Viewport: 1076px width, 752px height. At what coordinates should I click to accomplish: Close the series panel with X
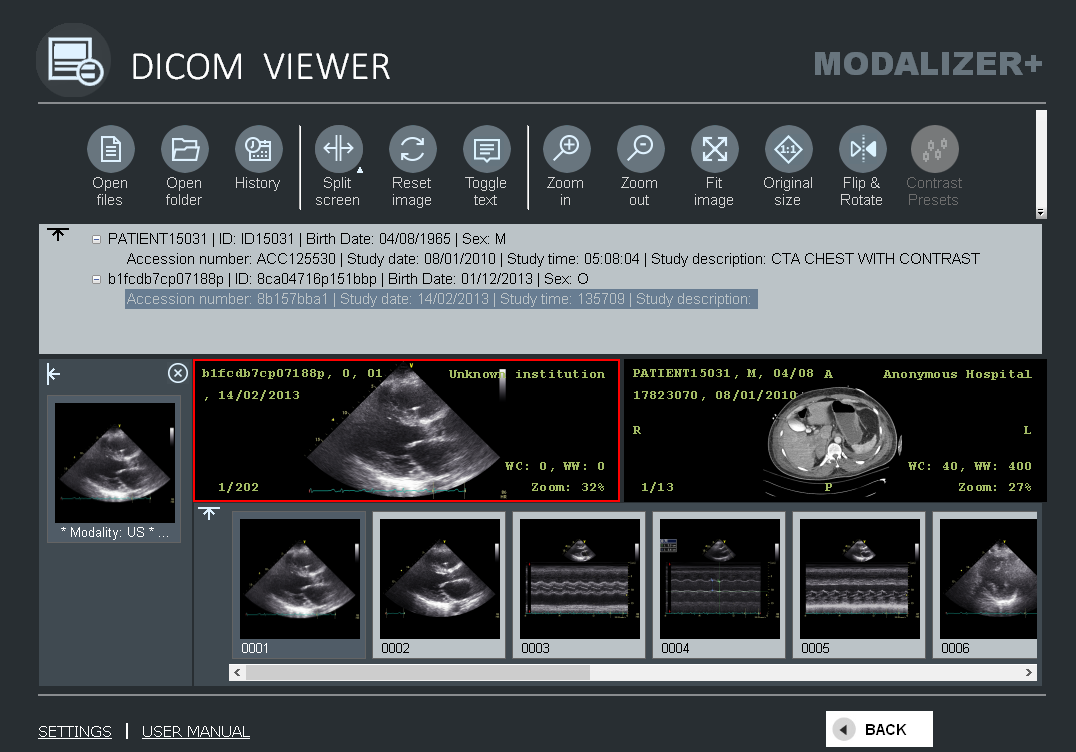coord(177,373)
